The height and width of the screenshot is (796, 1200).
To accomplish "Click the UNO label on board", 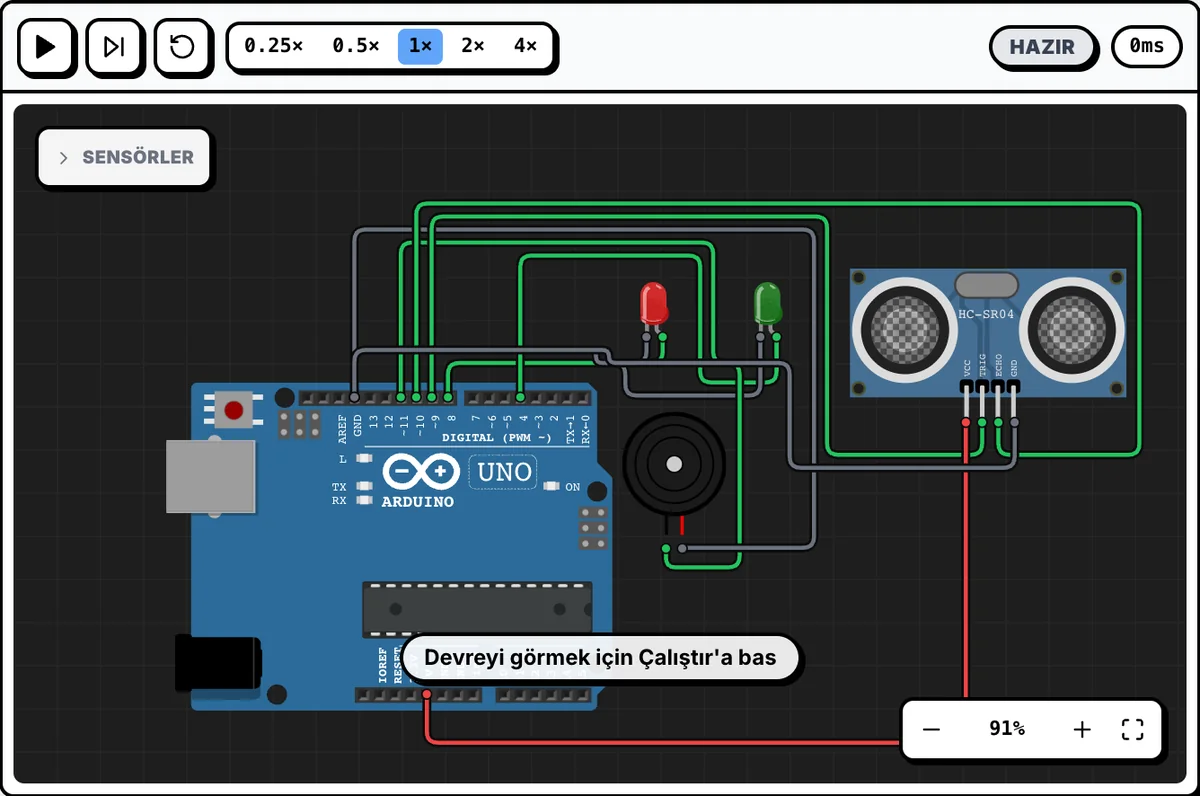I will tap(505, 472).
